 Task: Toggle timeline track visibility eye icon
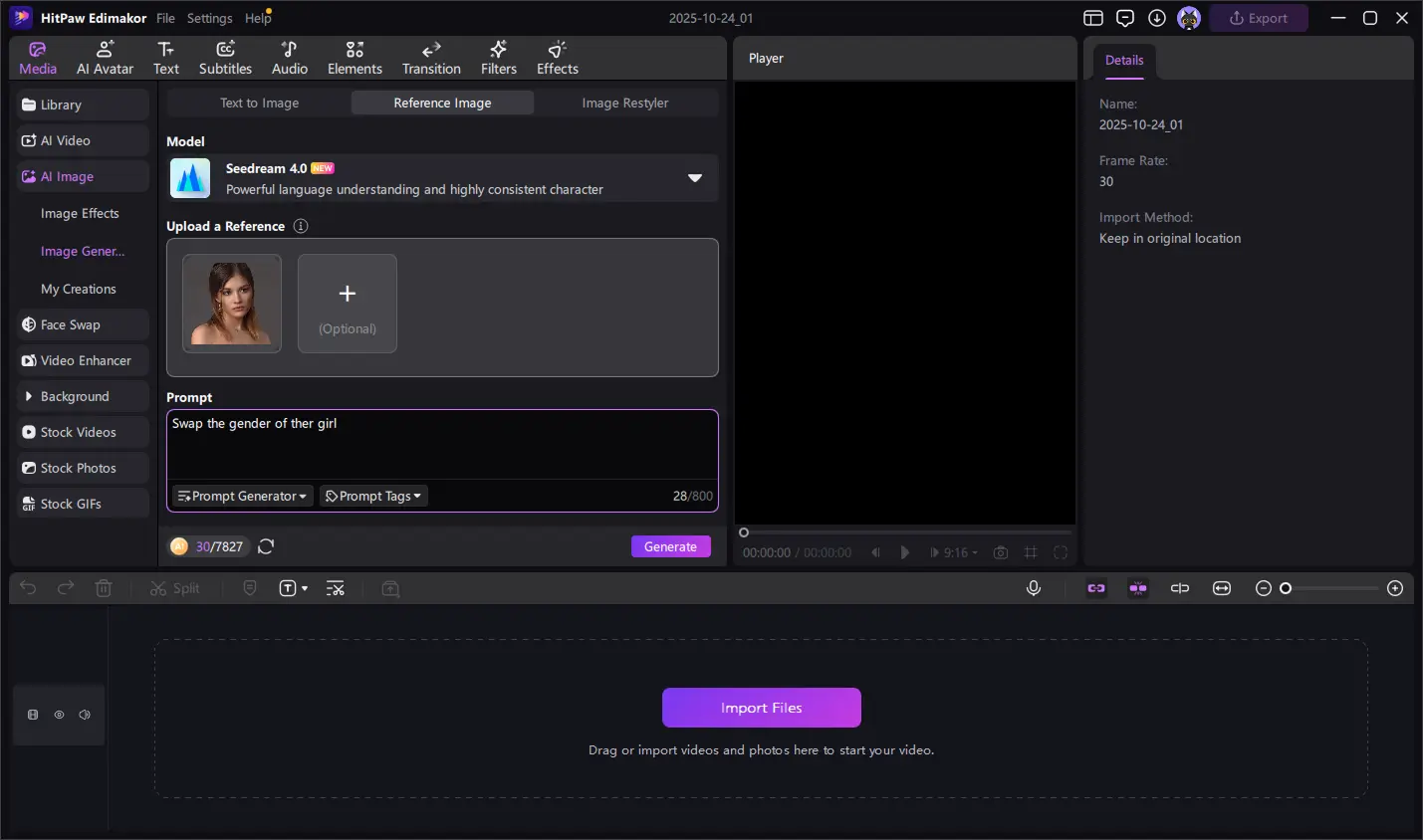[59, 715]
